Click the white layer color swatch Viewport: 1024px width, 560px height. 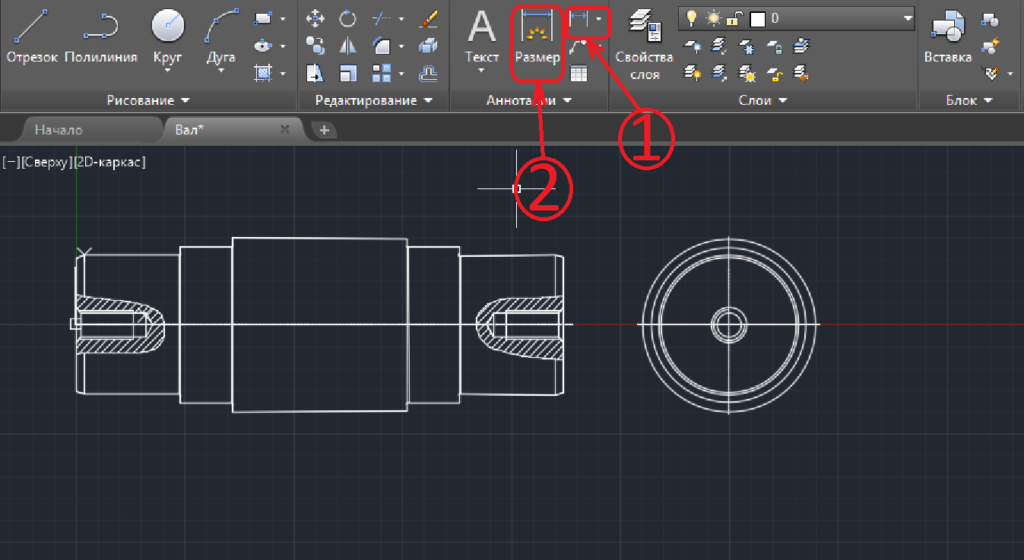coord(757,18)
